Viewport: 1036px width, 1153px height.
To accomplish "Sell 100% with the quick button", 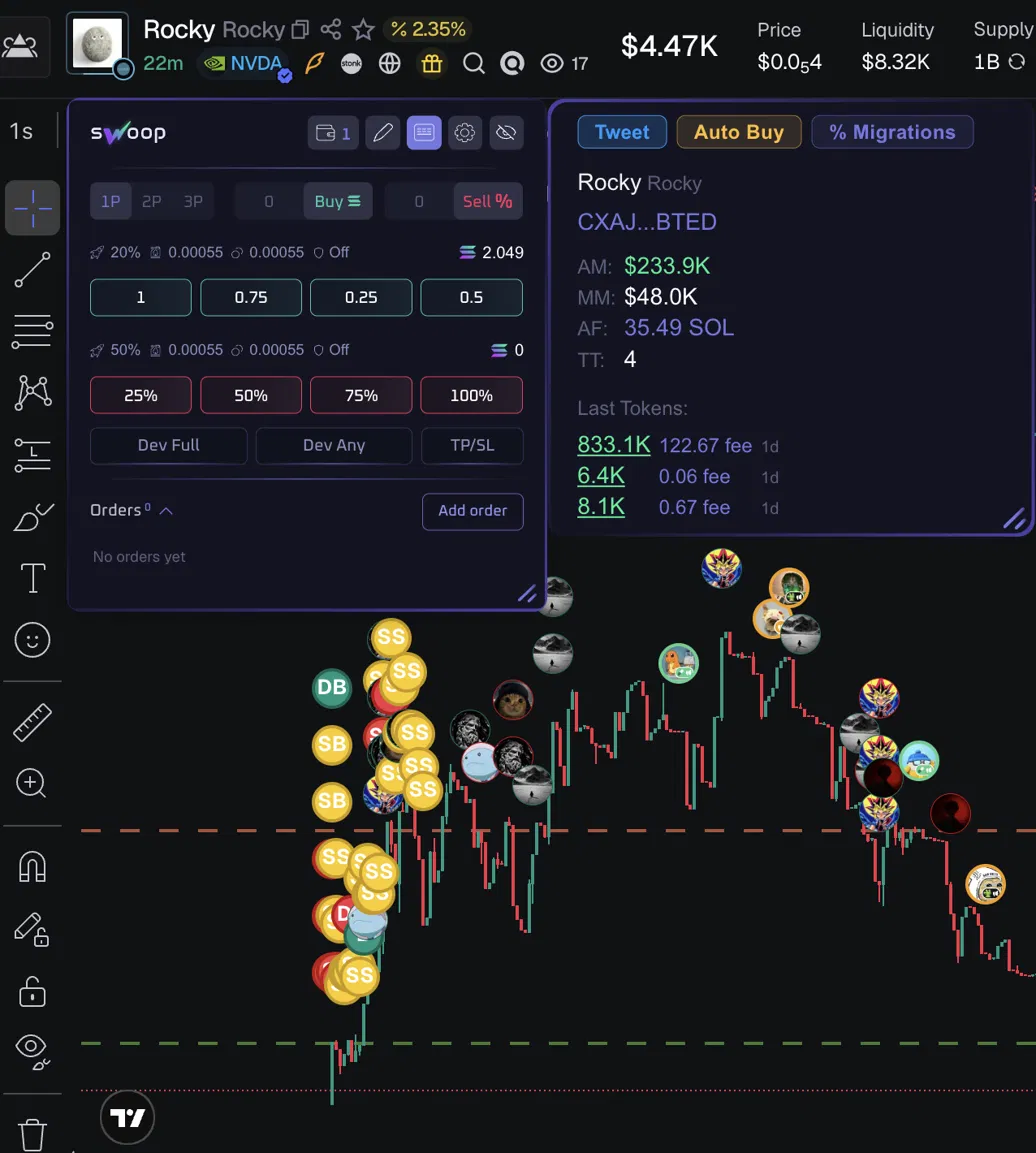I will point(471,395).
